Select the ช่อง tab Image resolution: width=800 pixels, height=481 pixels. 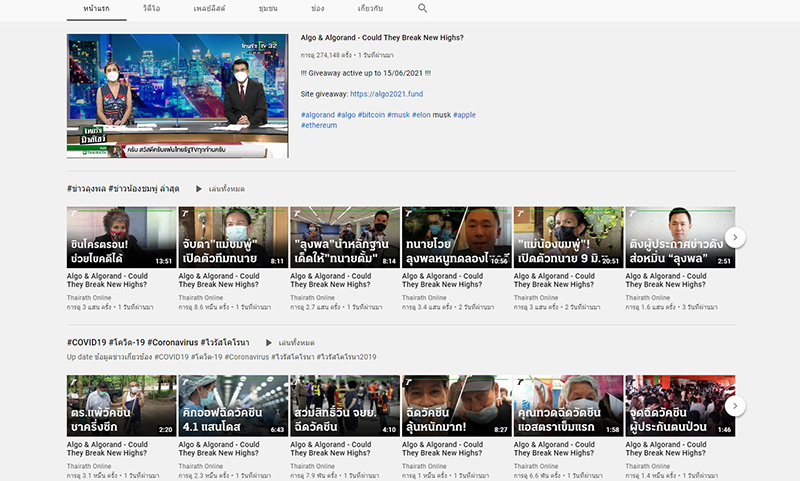point(317,8)
